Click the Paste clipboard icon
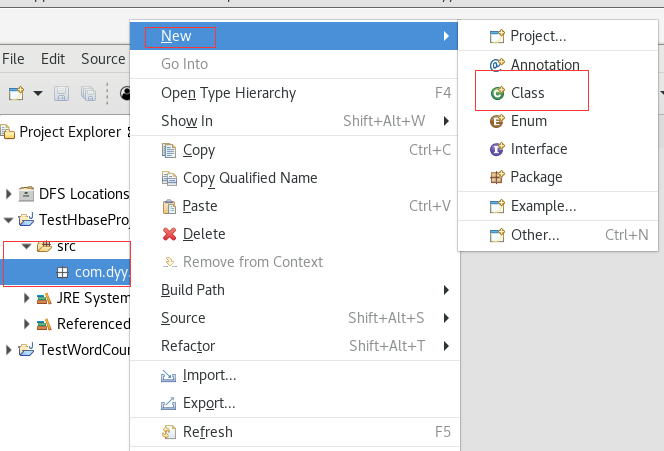This screenshot has width=664, height=451. [x=169, y=207]
